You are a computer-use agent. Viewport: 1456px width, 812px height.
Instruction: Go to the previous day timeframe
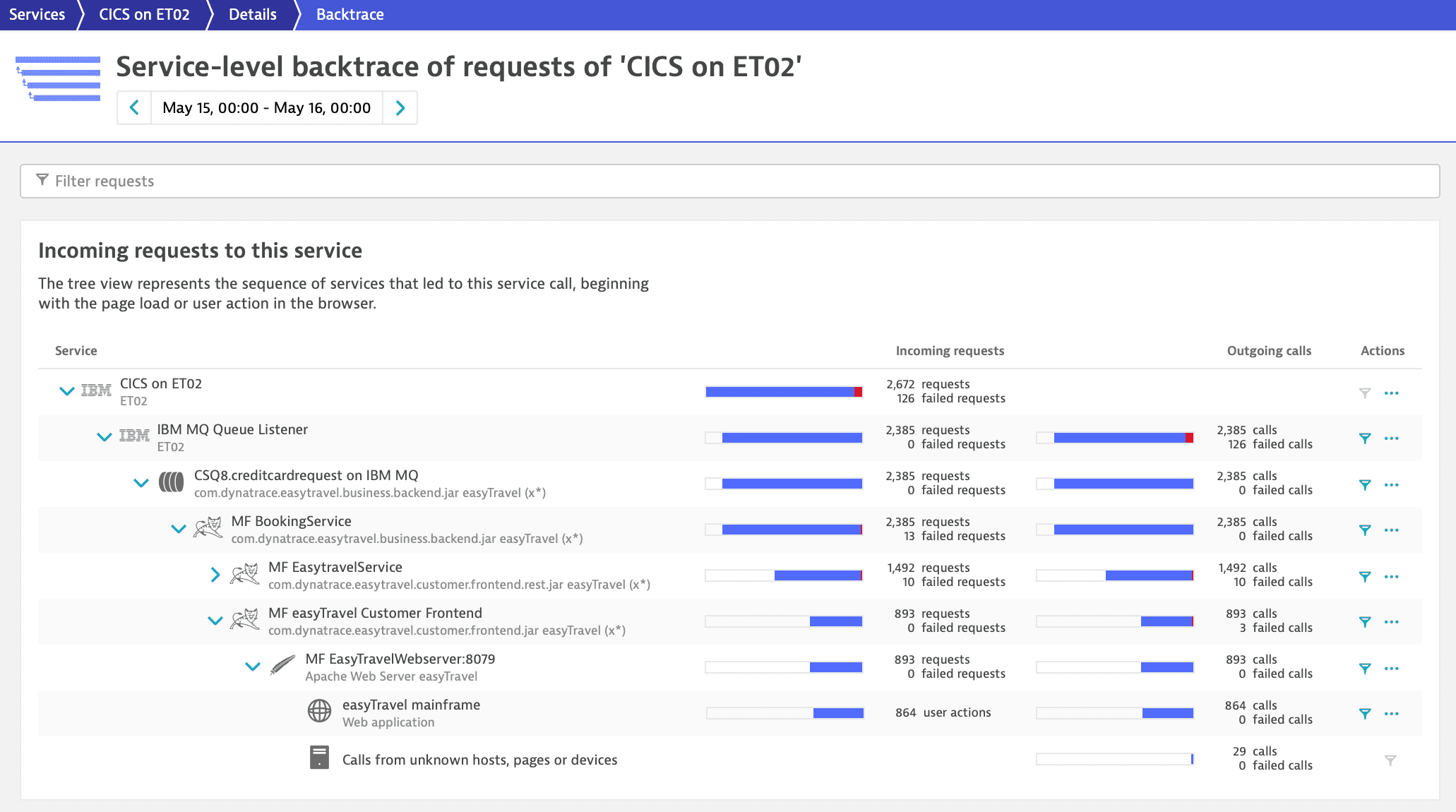pyautogui.click(x=134, y=107)
